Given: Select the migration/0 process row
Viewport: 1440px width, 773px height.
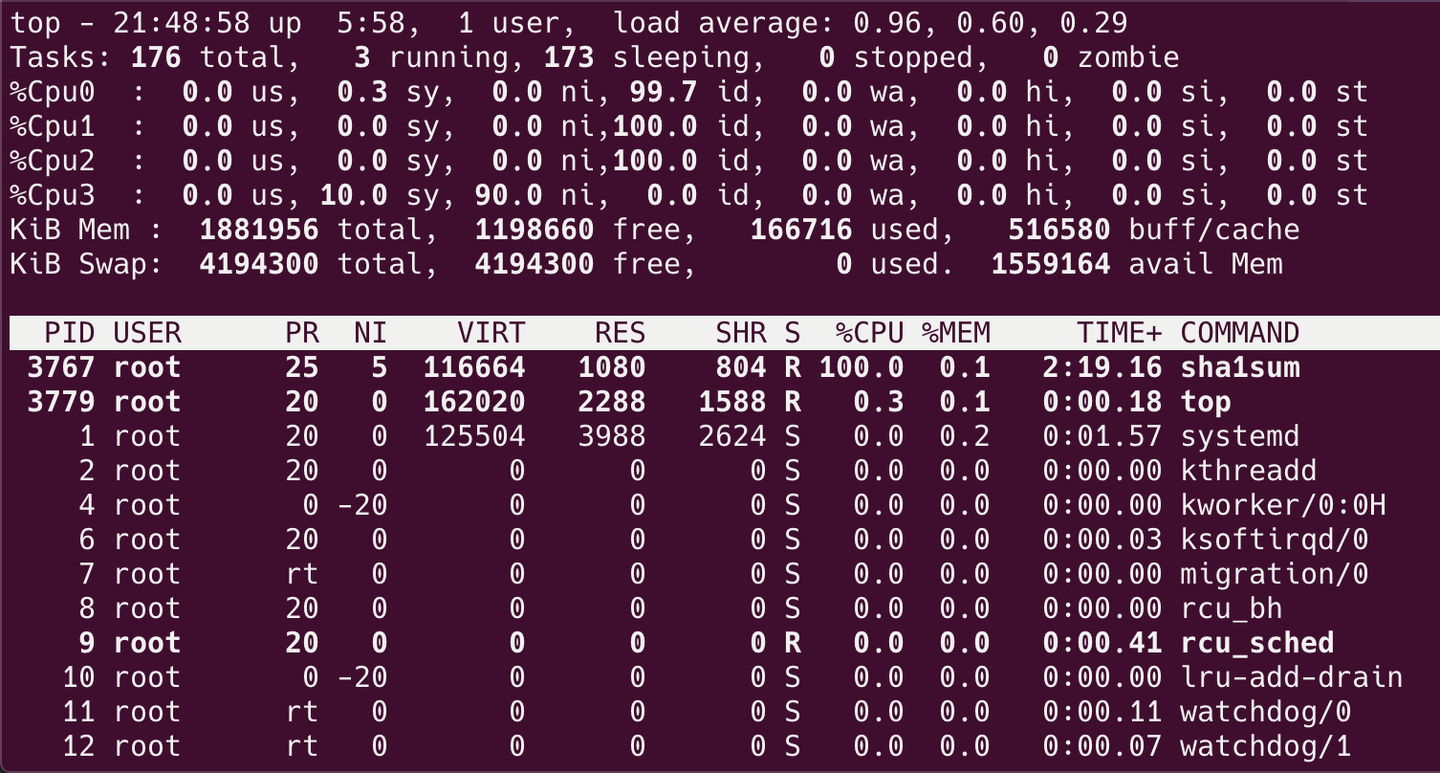Looking at the screenshot, I should click(700, 574).
